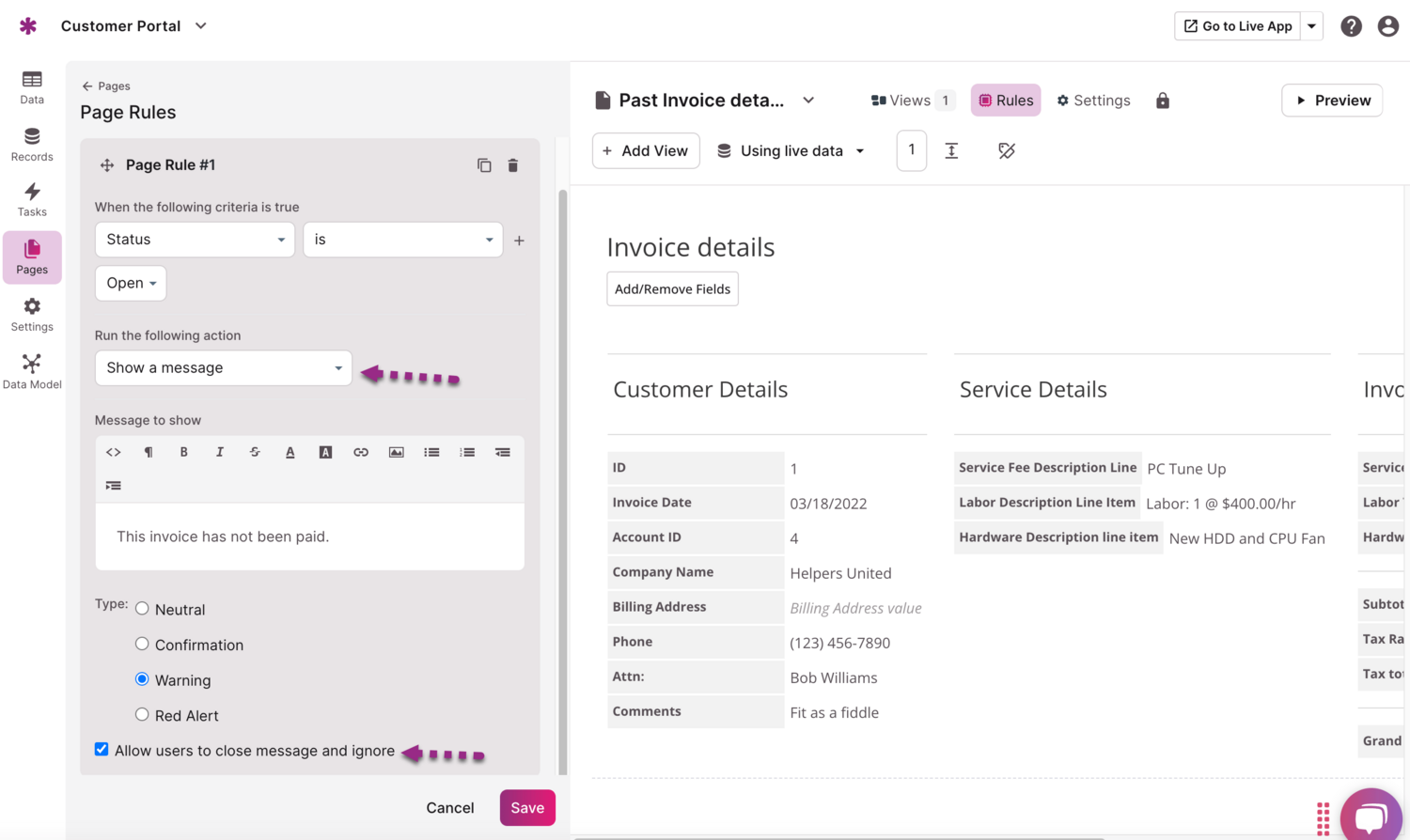
Task: Open the Status field dropdown
Action: coord(195,240)
